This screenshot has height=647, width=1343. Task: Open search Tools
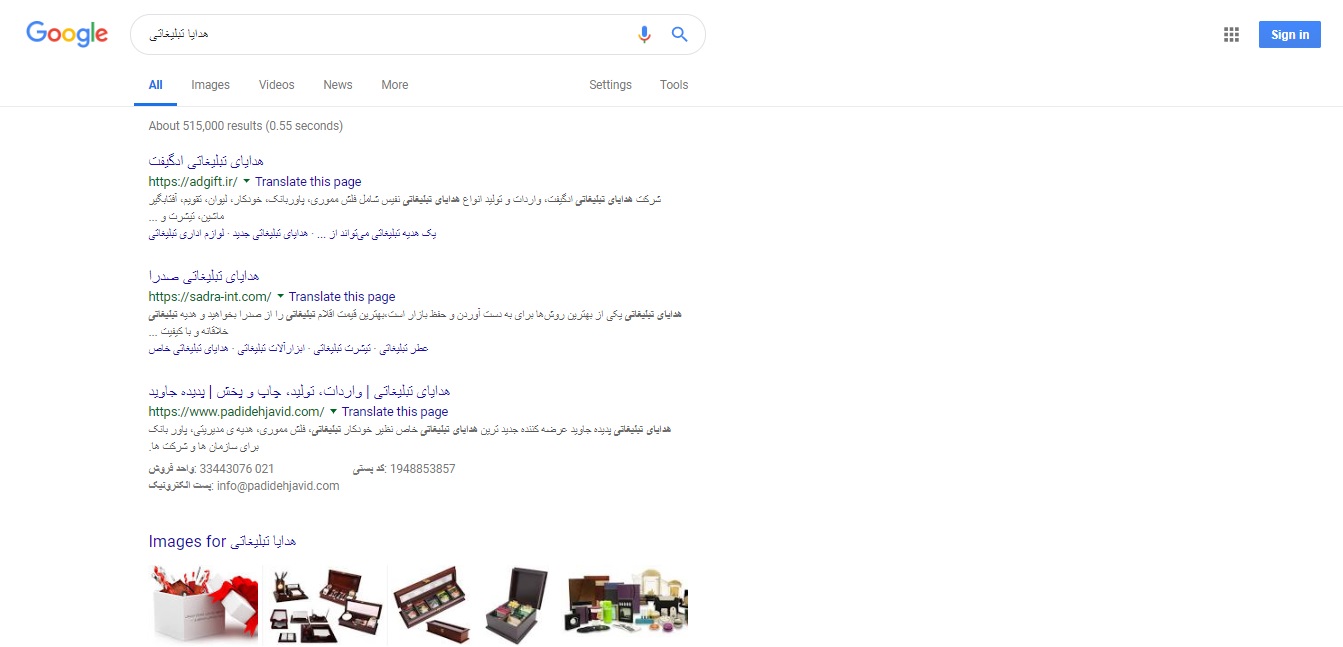tap(674, 85)
